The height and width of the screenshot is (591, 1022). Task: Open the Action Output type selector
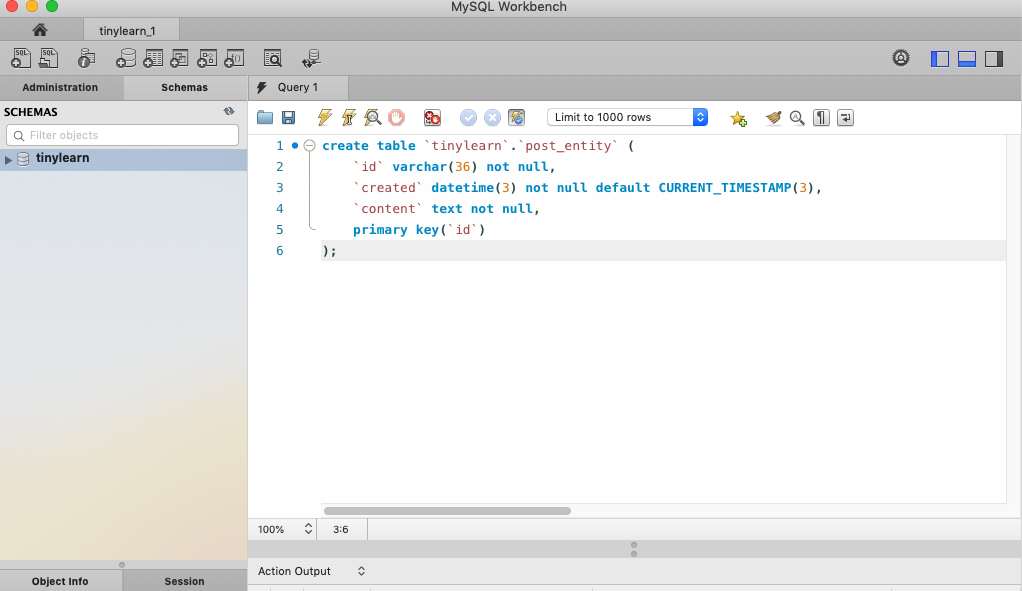pos(312,571)
